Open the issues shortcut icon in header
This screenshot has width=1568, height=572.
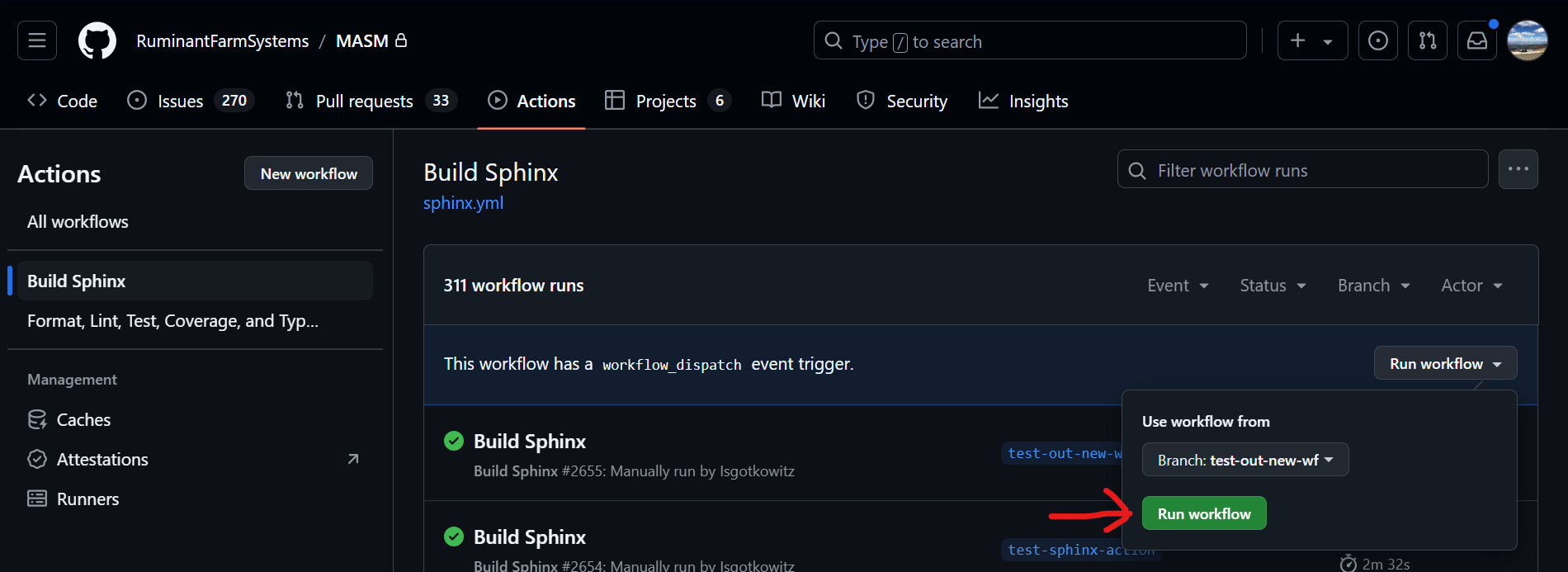pyautogui.click(x=1378, y=40)
